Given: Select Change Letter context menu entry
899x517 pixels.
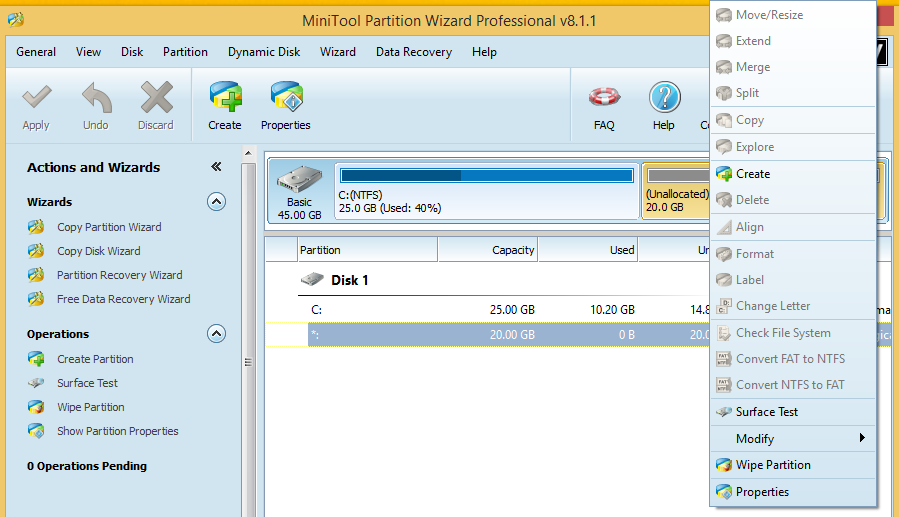Looking at the screenshot, I should pyautogui.click(x=794, y=306).
